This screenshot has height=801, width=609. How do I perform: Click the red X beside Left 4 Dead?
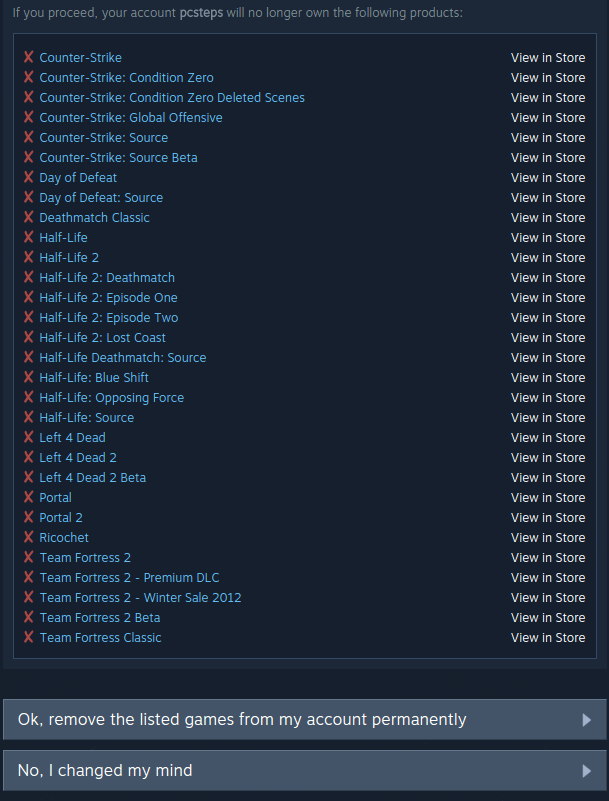[x=29, y=437]
